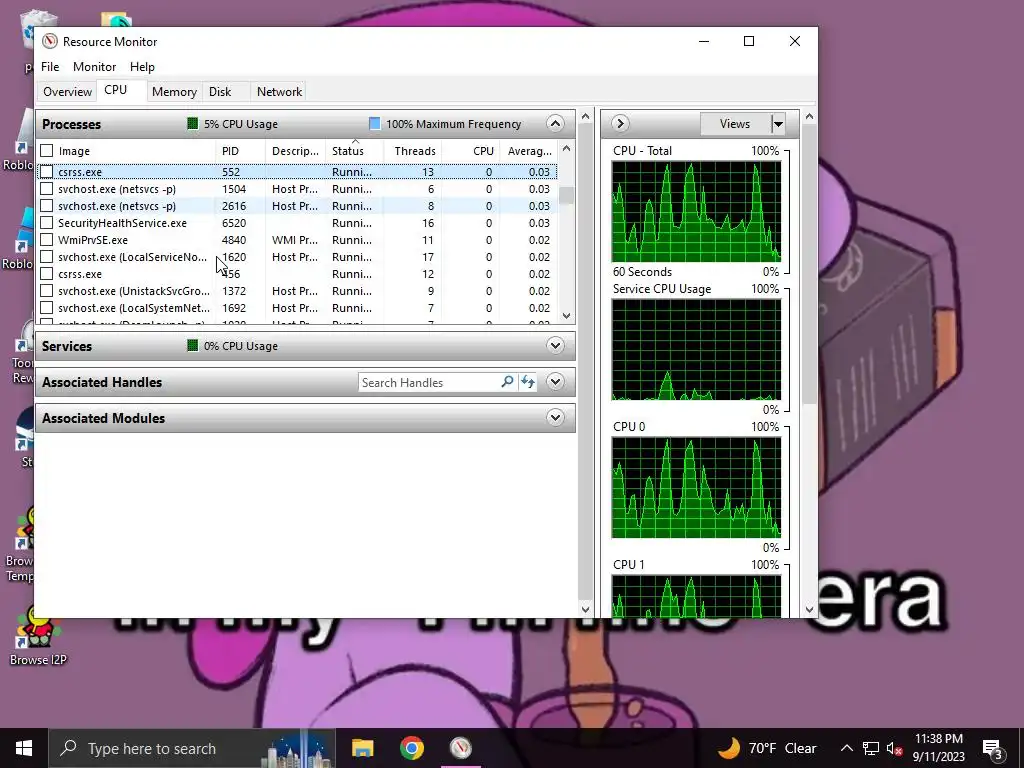The width and height of the screenshot is (1024, 768).
Task: Expand the Services section chevron
Action: pyautogui.click(x=555, y=345)
